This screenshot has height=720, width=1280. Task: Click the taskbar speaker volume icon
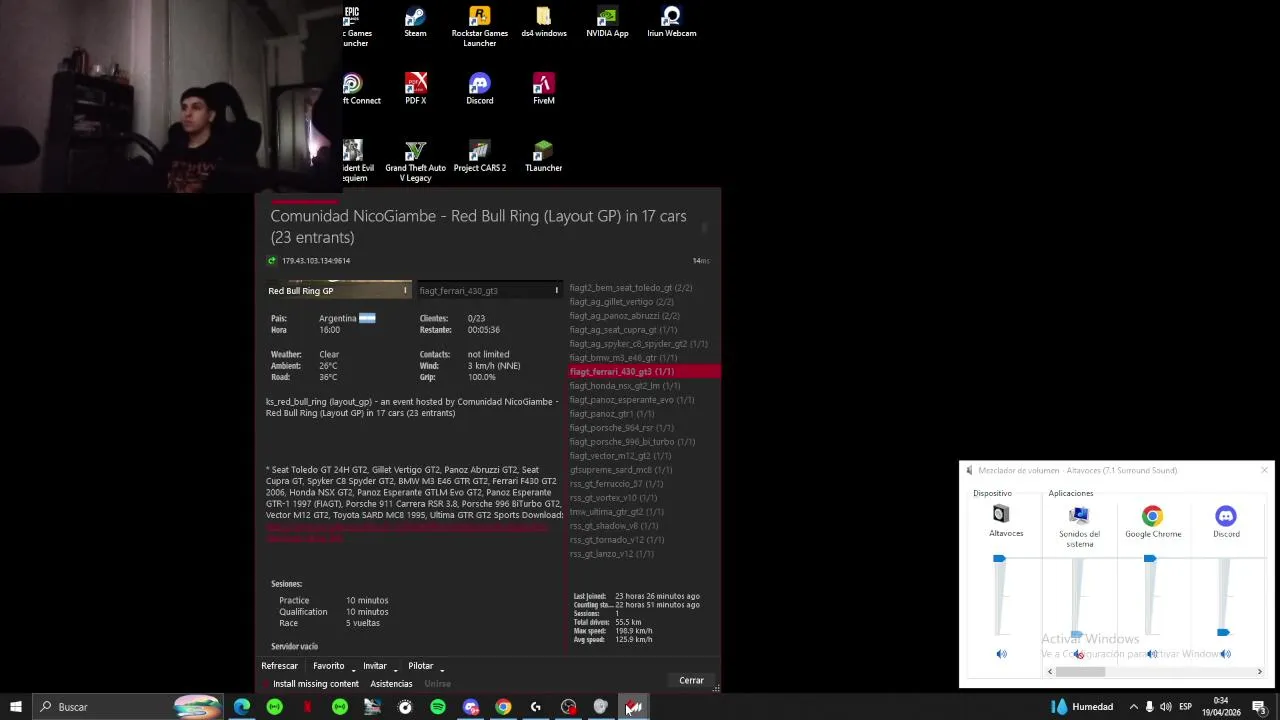click(x=1166, y=707)
